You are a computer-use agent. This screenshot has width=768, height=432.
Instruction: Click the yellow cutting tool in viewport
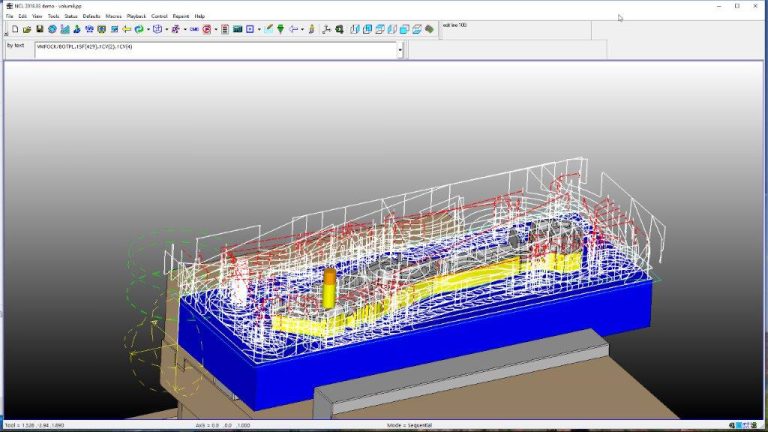tap(329, 289)
